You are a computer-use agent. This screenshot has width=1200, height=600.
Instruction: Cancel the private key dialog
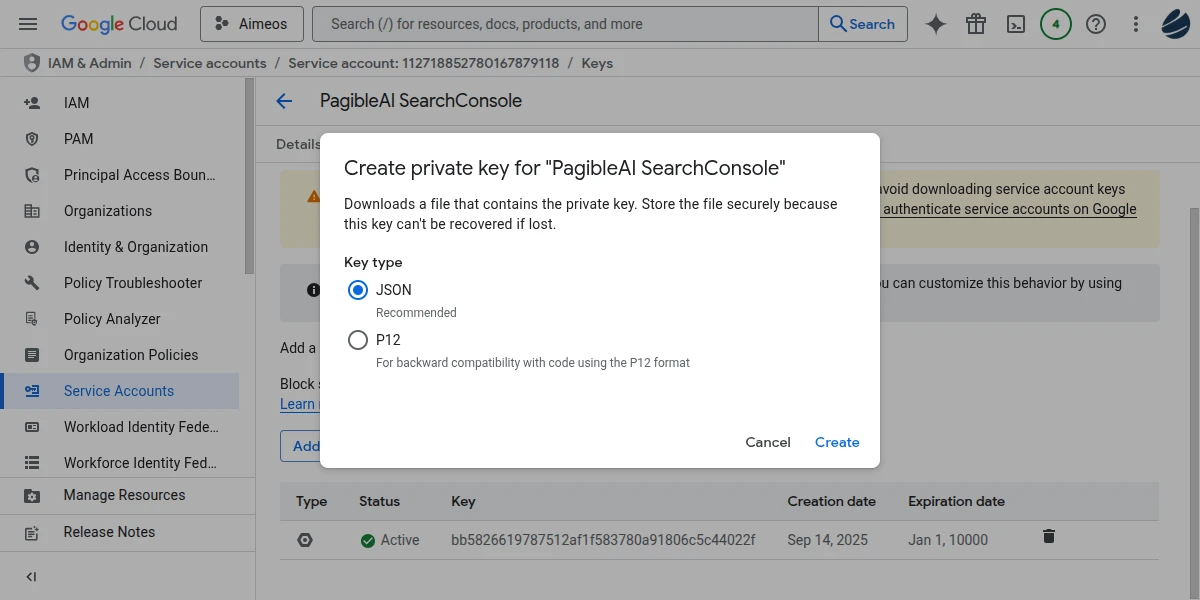pos(768,442)
